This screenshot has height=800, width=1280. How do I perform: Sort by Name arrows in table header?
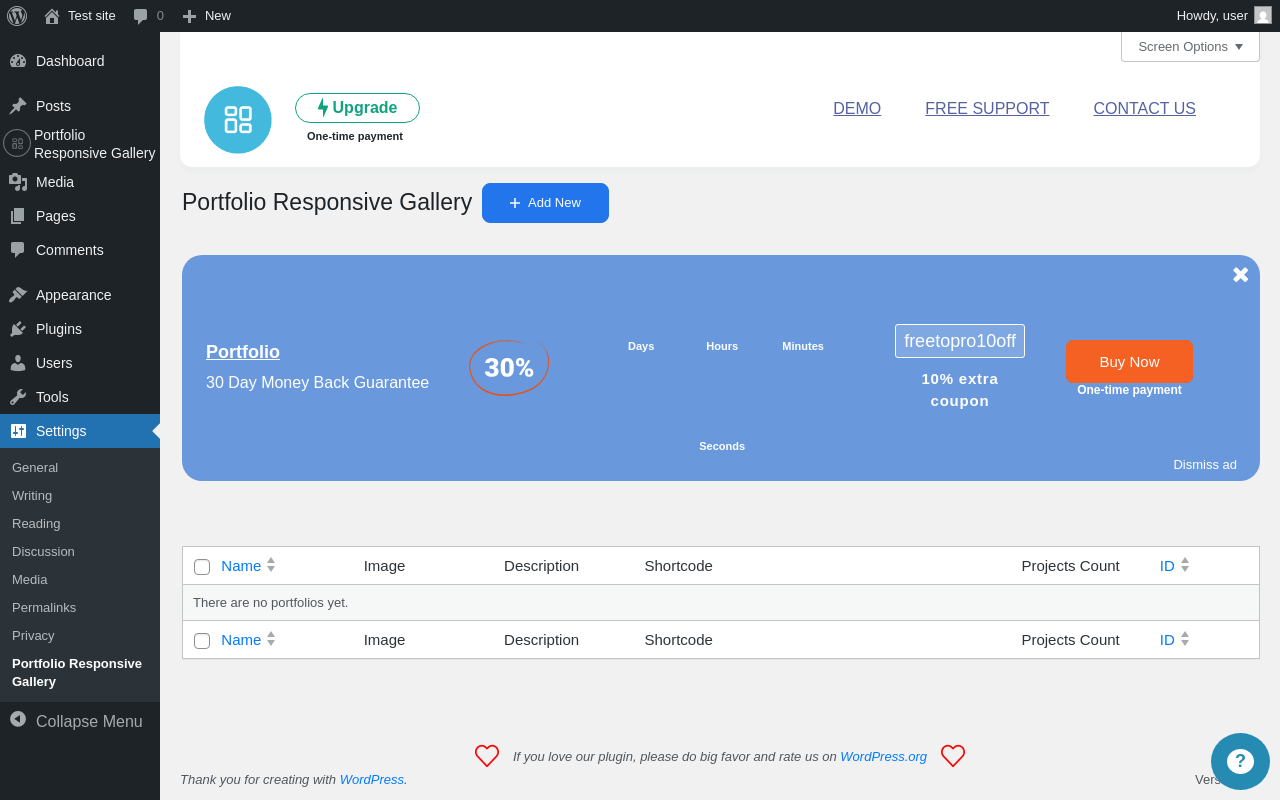(271, 565)
